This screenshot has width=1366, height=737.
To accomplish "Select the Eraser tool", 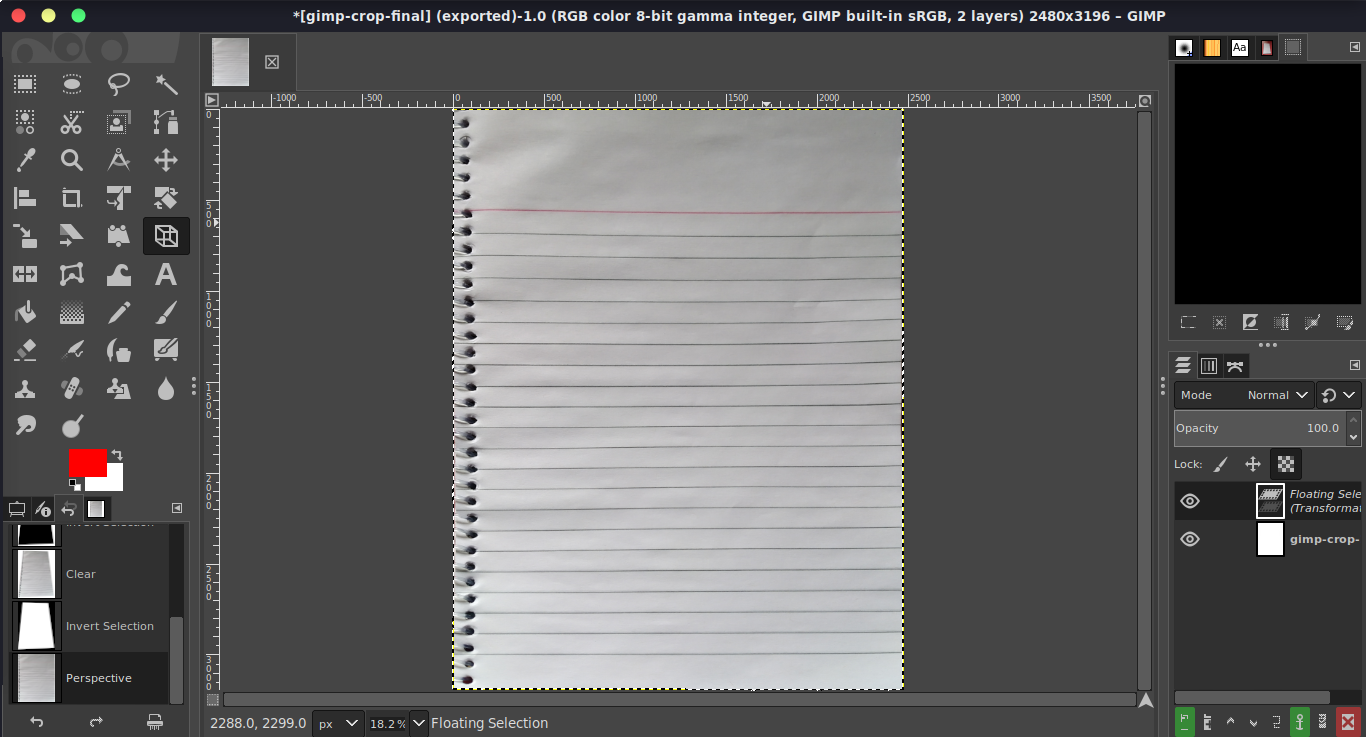I will [25, 350].
